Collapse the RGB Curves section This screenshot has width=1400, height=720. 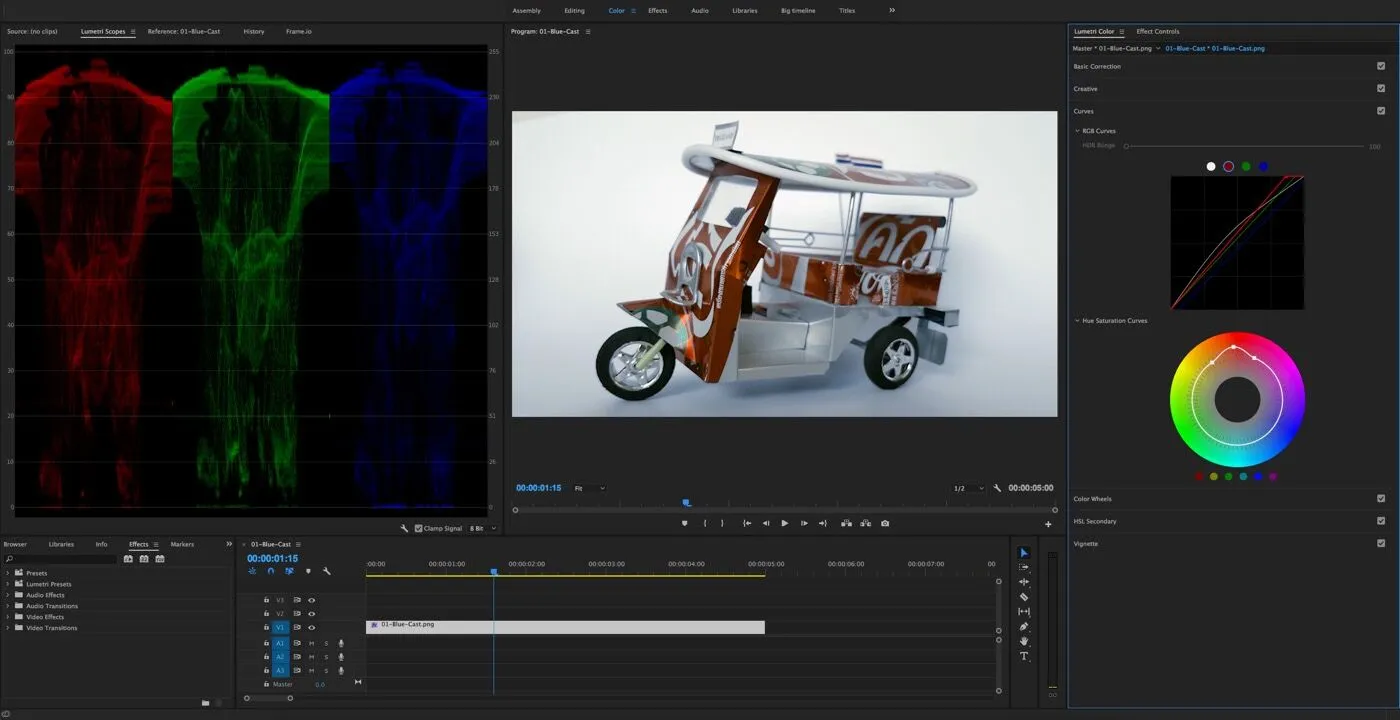1077,131
